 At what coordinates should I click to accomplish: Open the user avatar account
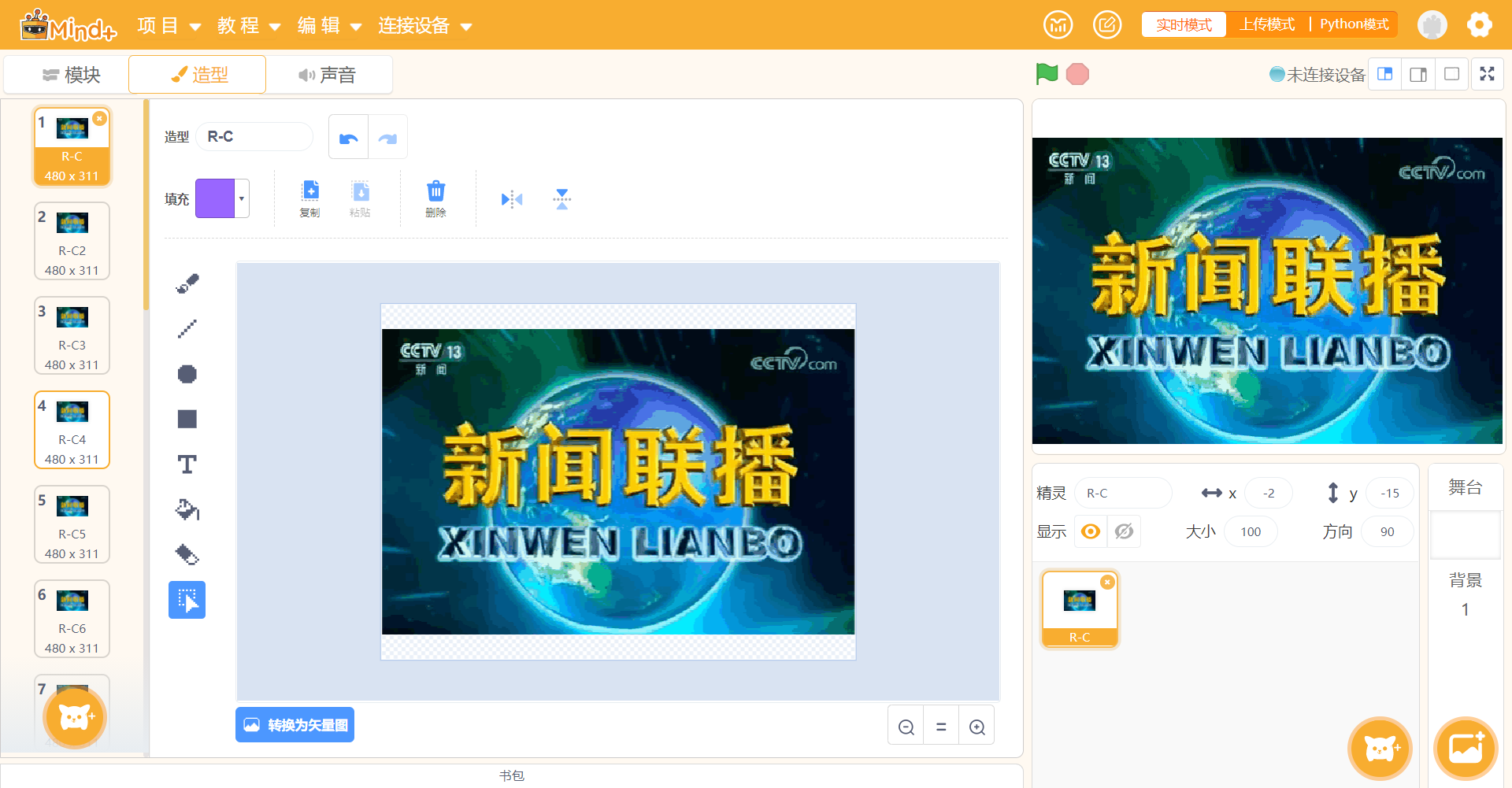point(1432,24)
